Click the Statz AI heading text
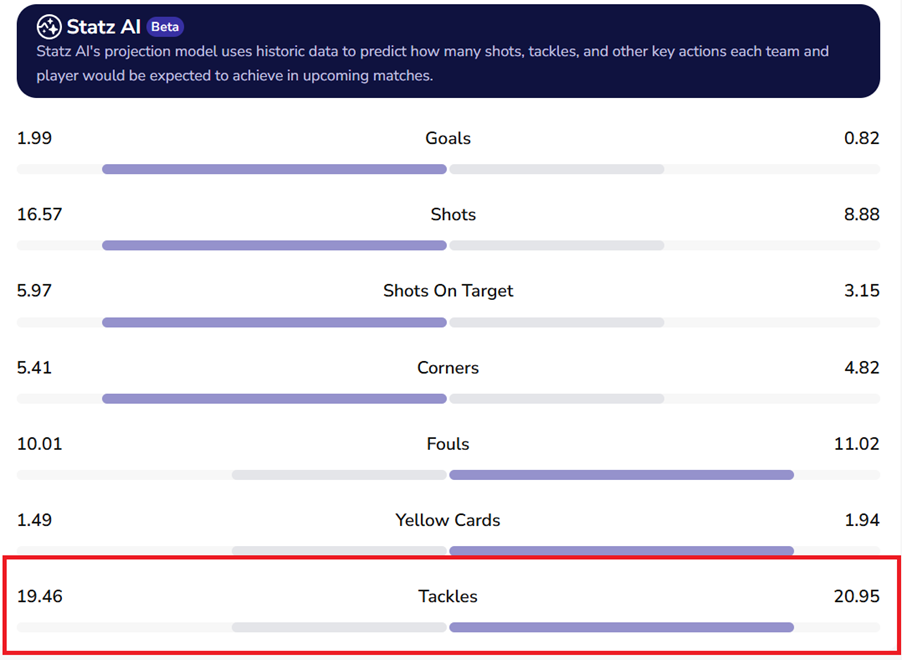 (x=103, y=27)
